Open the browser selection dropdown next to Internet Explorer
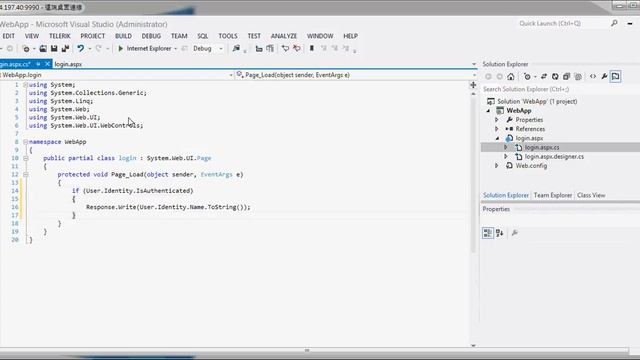 point(176,49)
